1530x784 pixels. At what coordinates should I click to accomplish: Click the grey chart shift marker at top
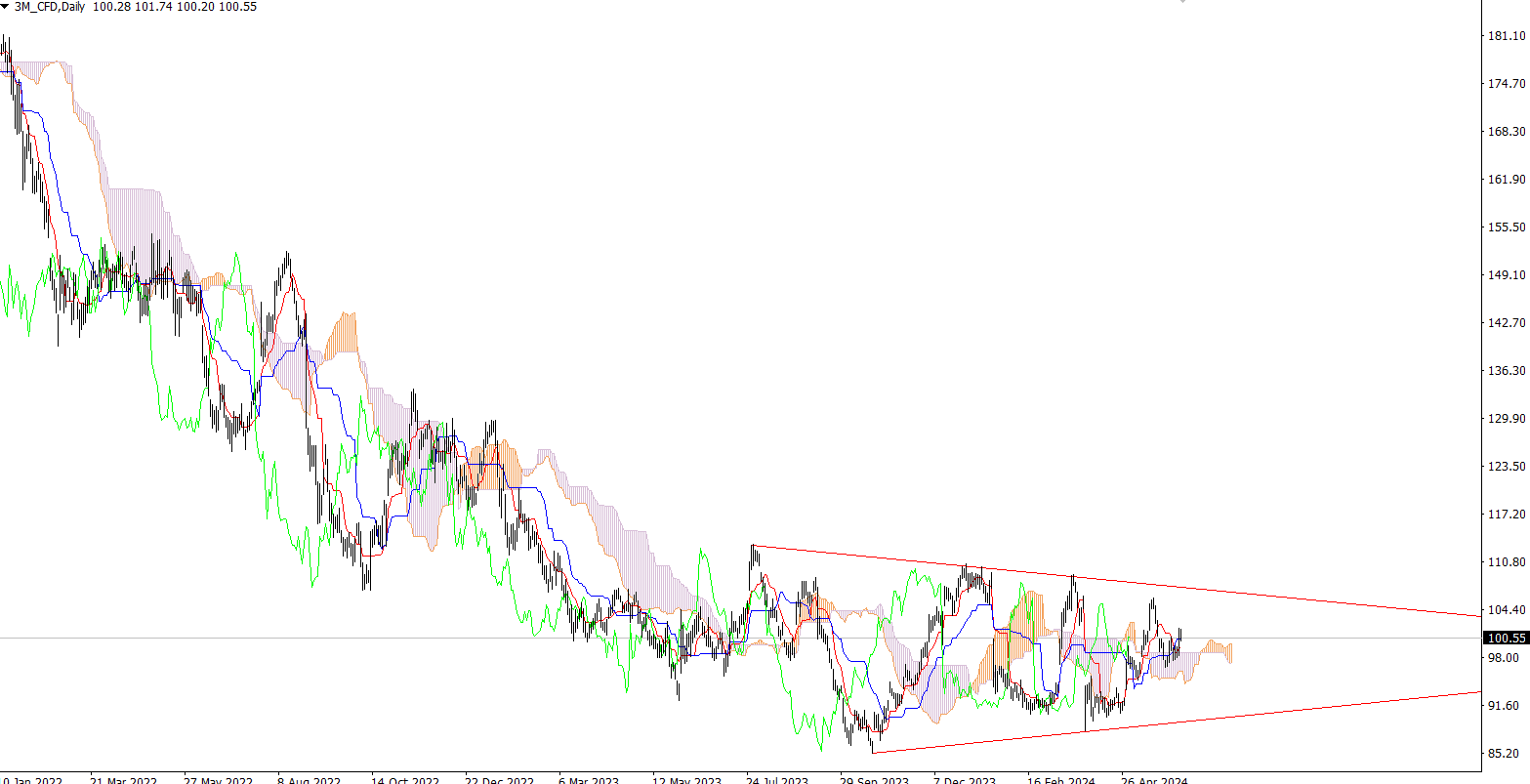coord(1182,2)
